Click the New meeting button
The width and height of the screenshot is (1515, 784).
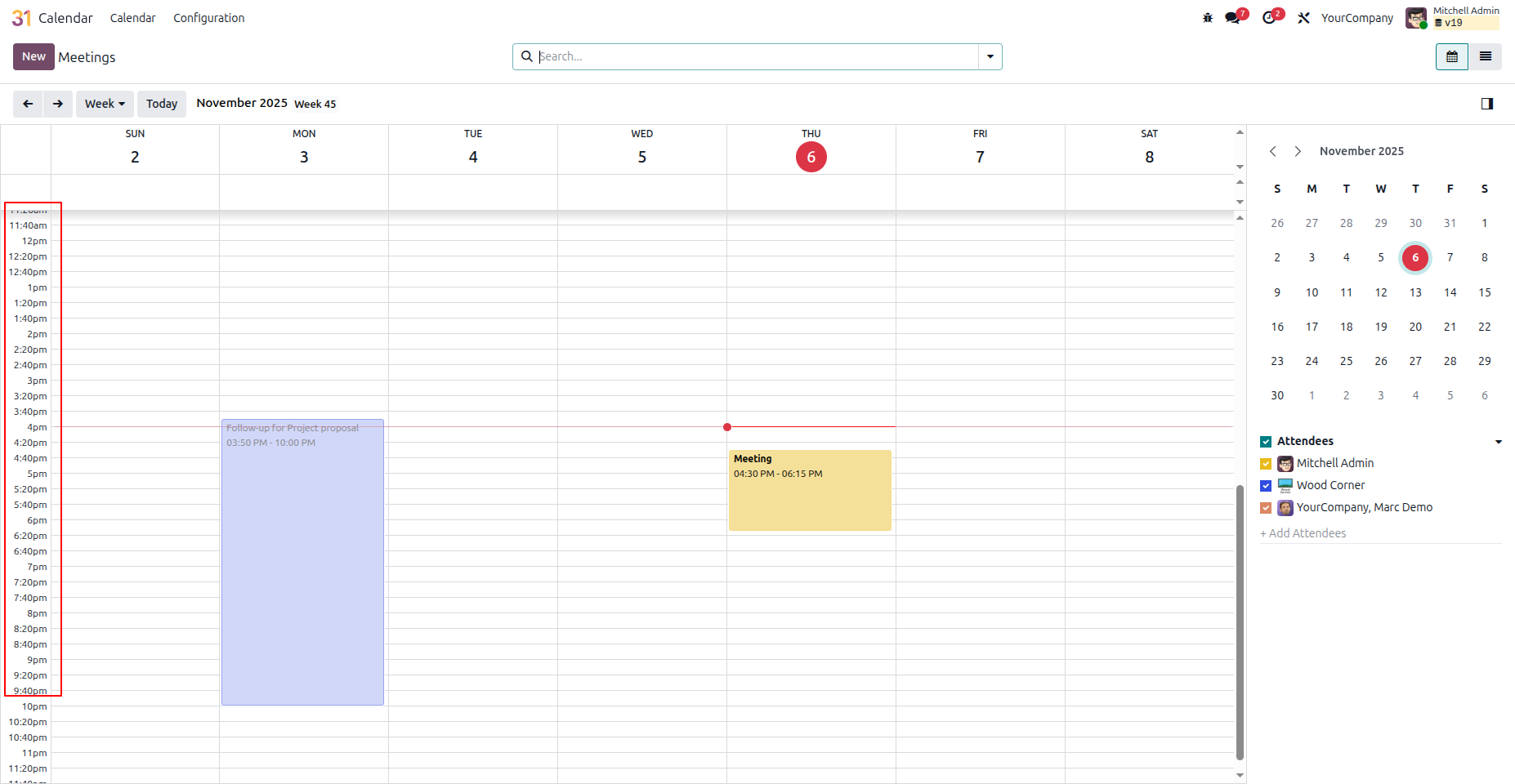(x=34, y=56)
